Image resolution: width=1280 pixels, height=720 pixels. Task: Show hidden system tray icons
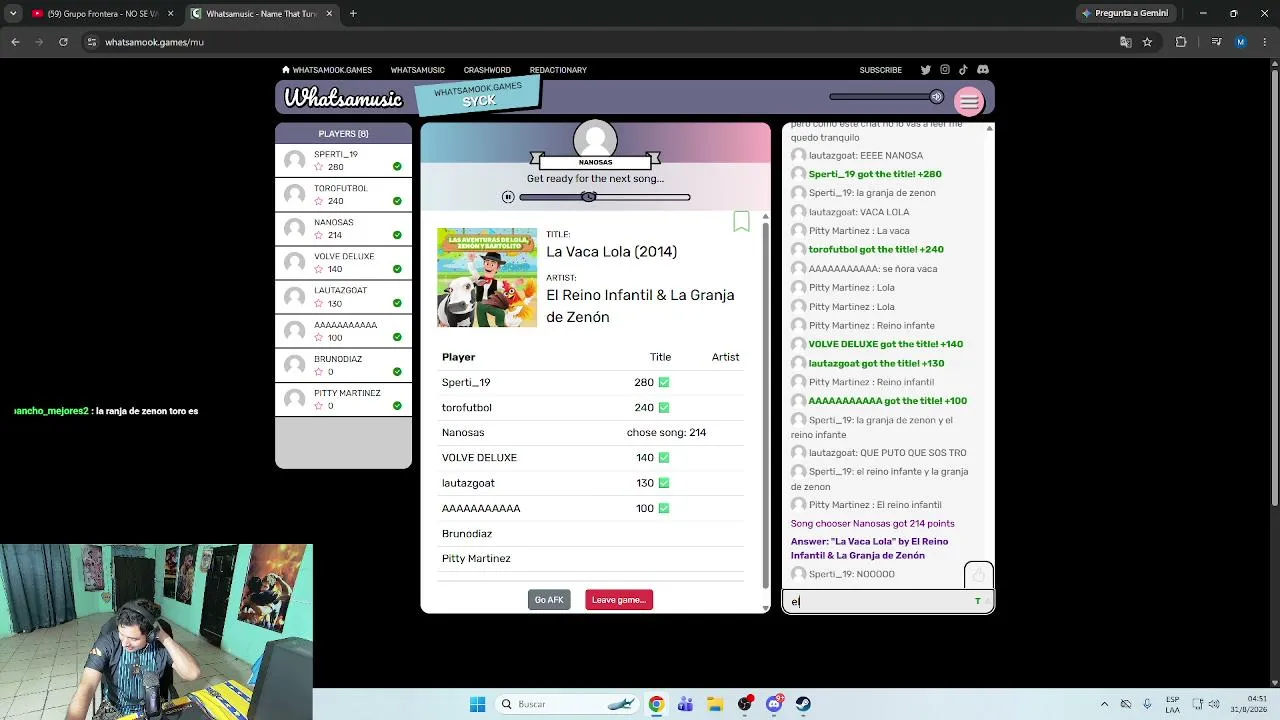pos(1104,704)
